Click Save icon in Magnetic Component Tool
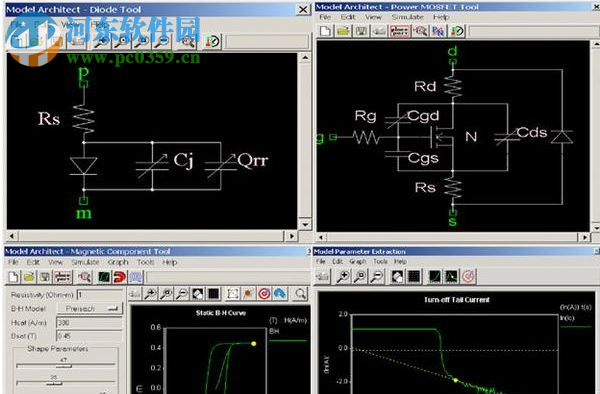The height and width of the screenshot is (394, 600). (45, 277)
